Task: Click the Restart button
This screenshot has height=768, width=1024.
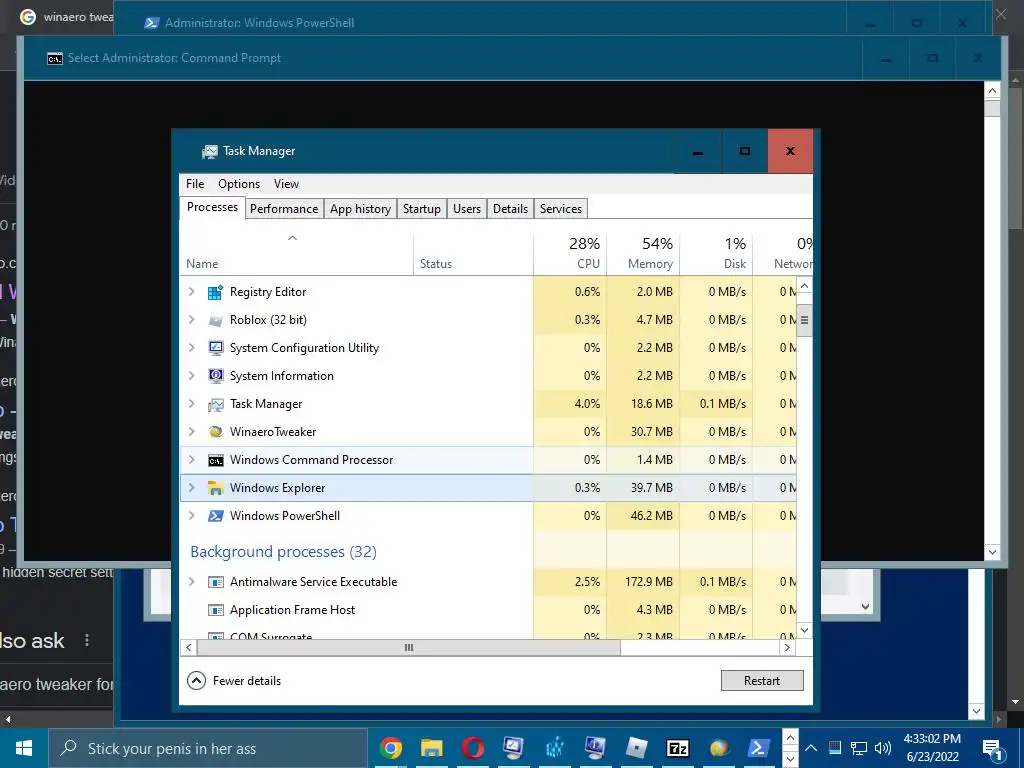Action: (762, 680)
